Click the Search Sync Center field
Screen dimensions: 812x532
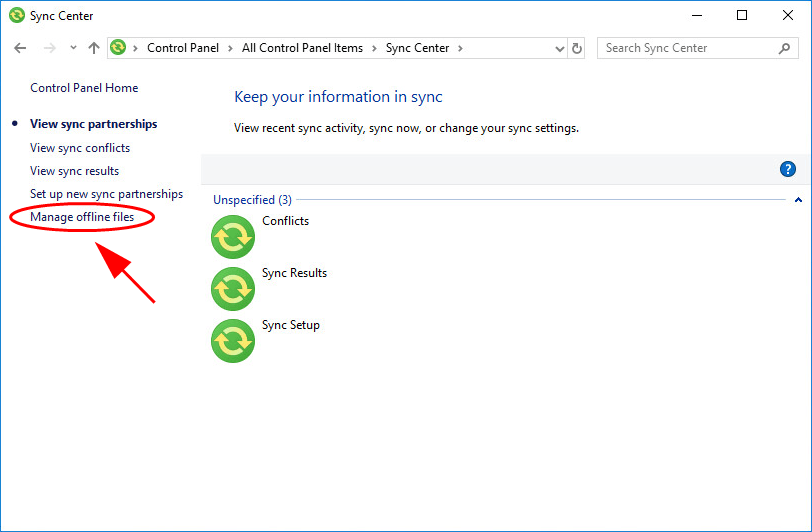pos(689,48)
